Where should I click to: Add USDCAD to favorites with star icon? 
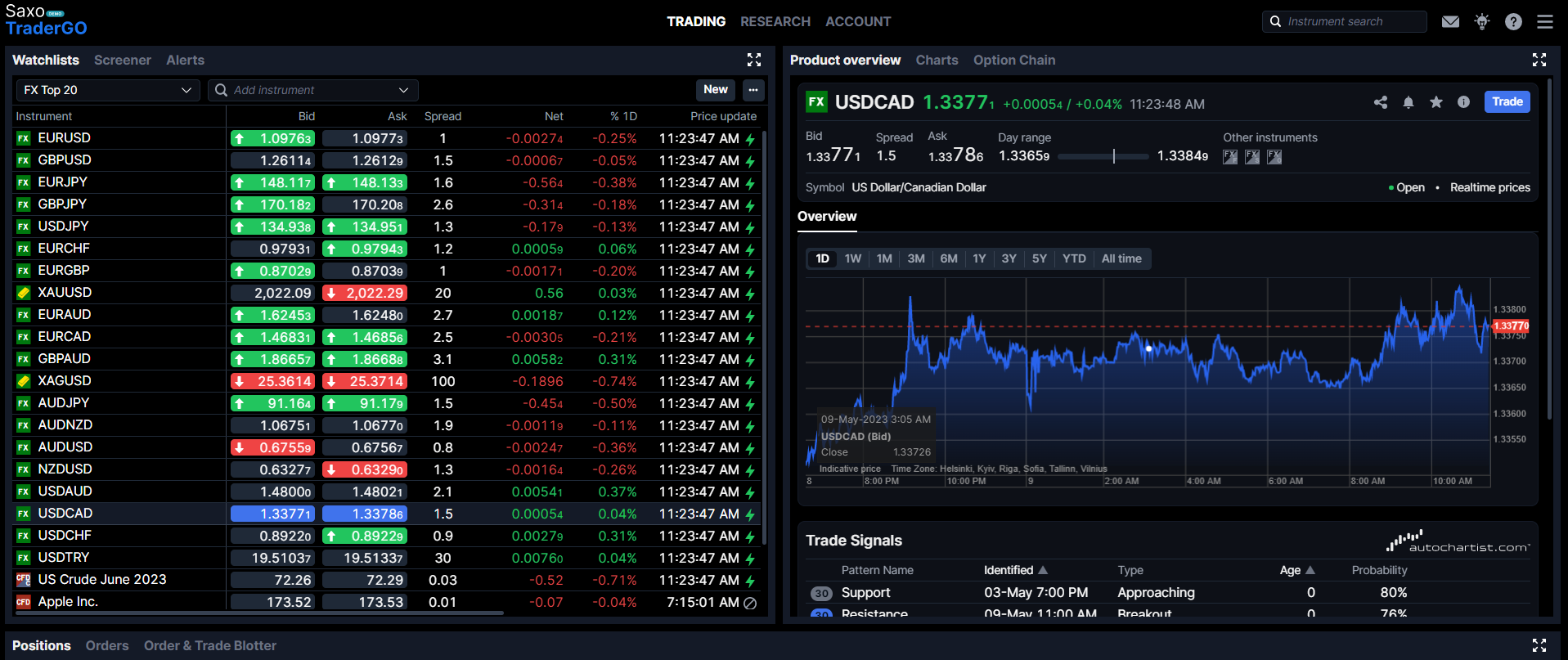coord(1436,102)
